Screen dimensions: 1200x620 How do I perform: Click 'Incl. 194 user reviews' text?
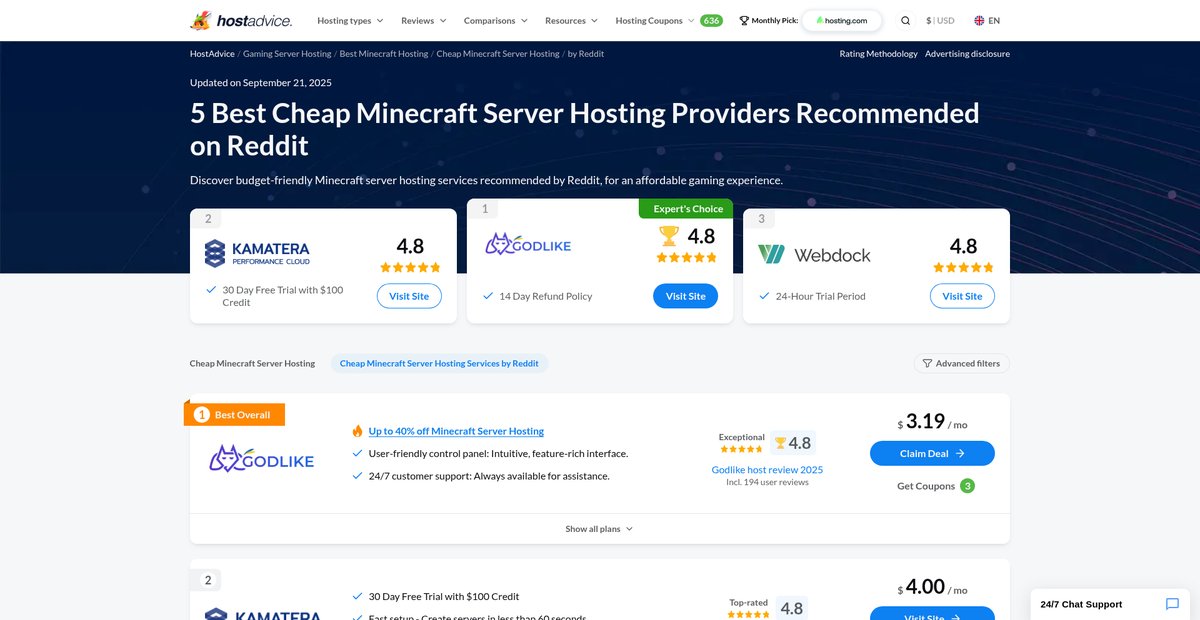pyautogui.click(x=767, y=483)
